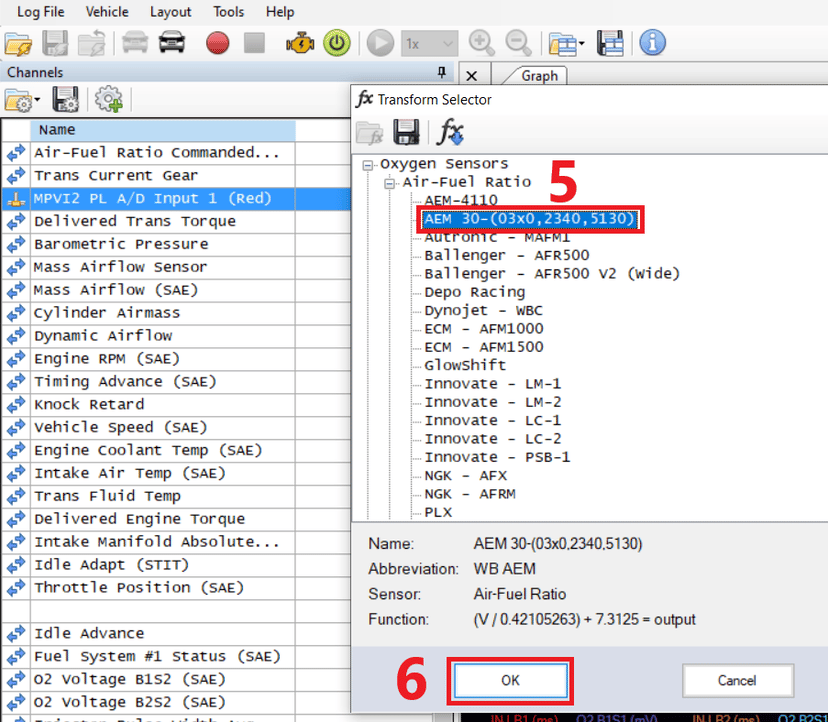Screen dimensions: 828x722
Task: Open the Layout menu
Action: point(171,12)
